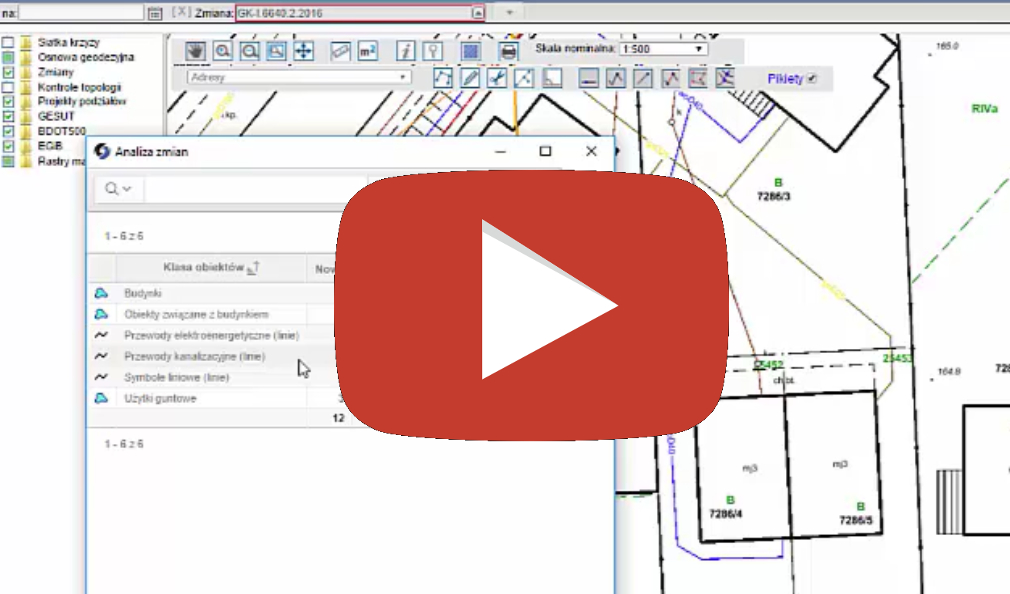
Task: Select the pencil edit tool
Action: (470, 78)
